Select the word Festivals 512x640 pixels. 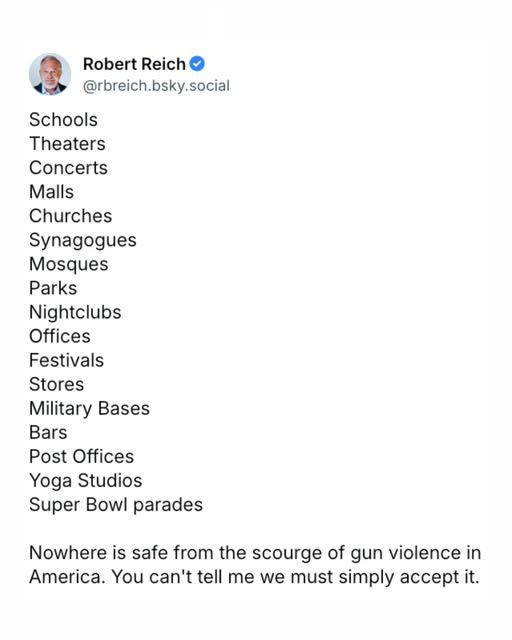point(67,361)
